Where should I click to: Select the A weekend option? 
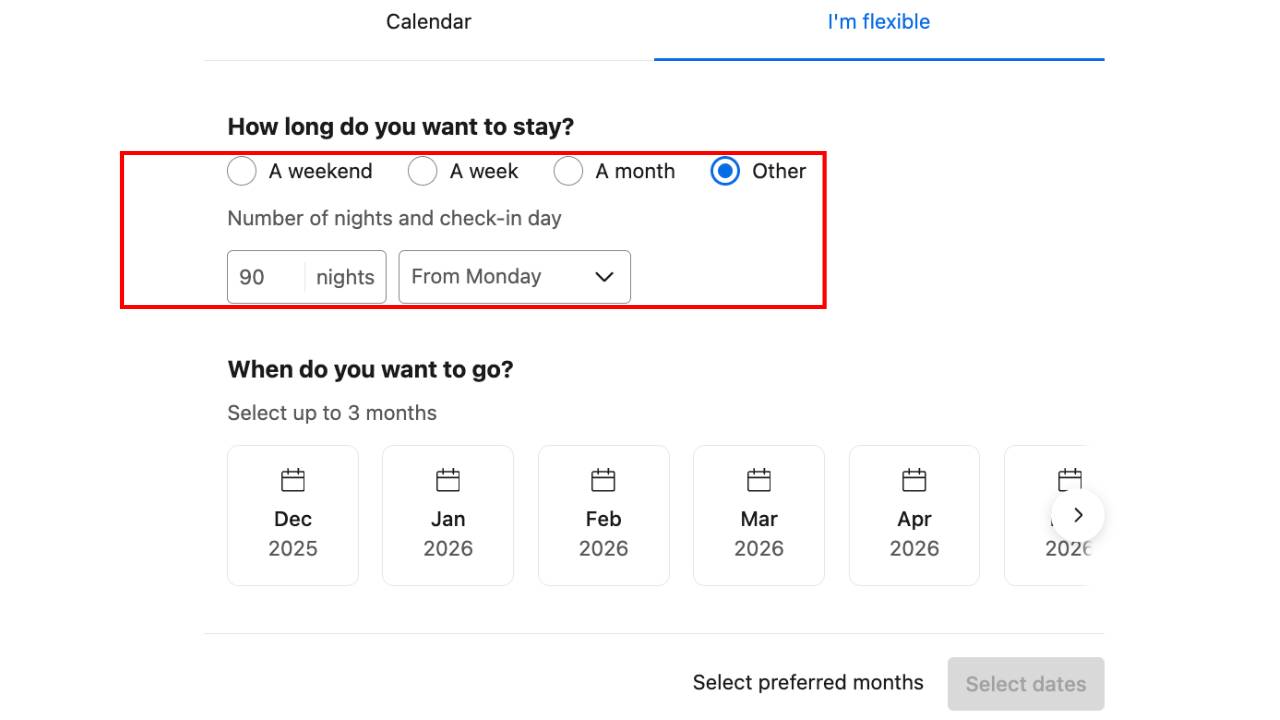point(241,171)
